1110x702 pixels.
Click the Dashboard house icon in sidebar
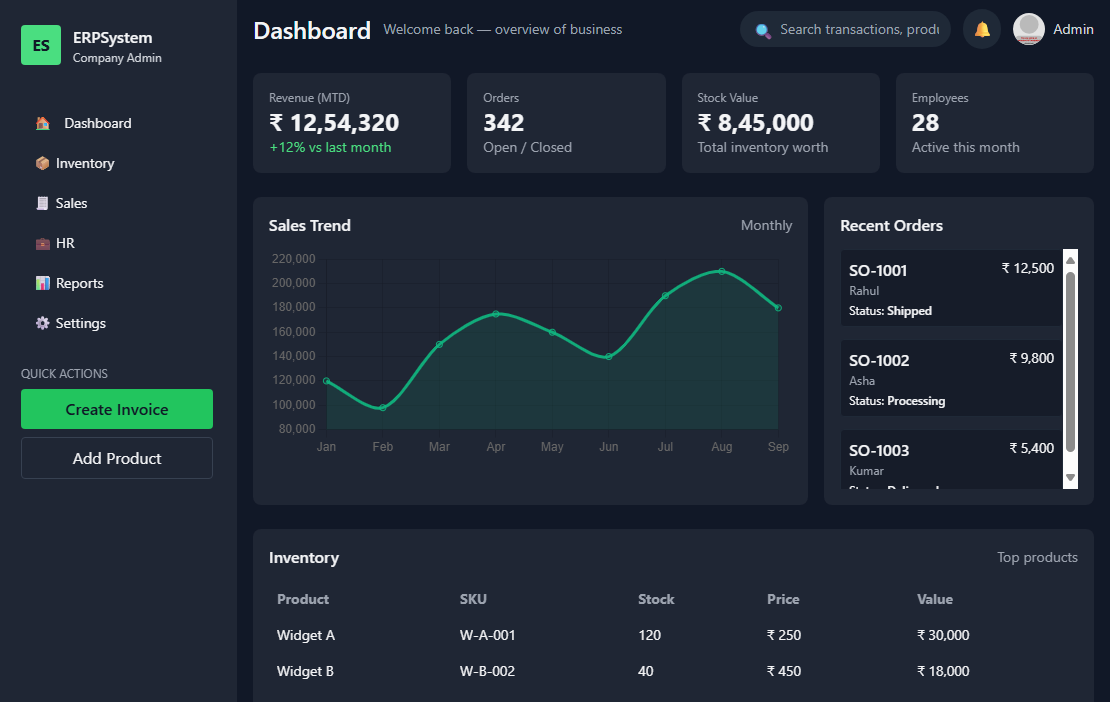(x=43, y=123)
